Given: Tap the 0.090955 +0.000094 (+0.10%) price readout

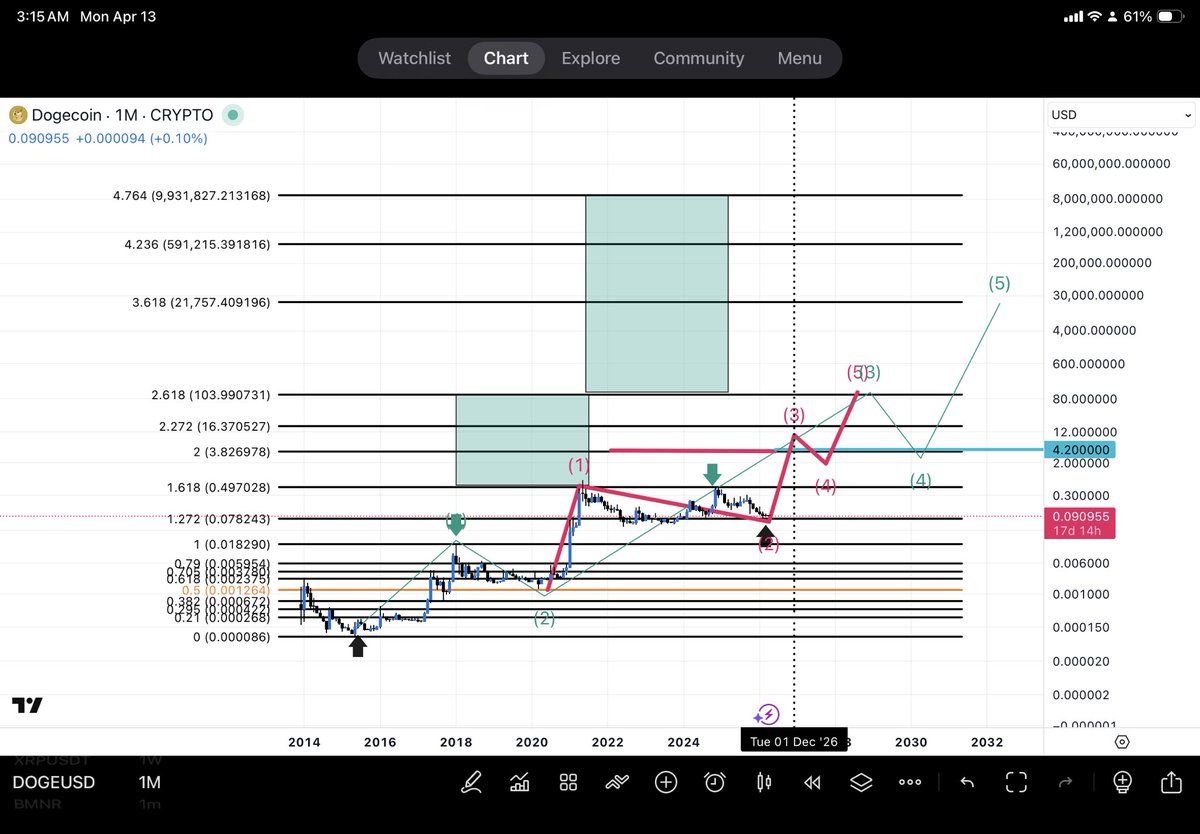Looking at the screenshot, I should [x=108, y=138].
